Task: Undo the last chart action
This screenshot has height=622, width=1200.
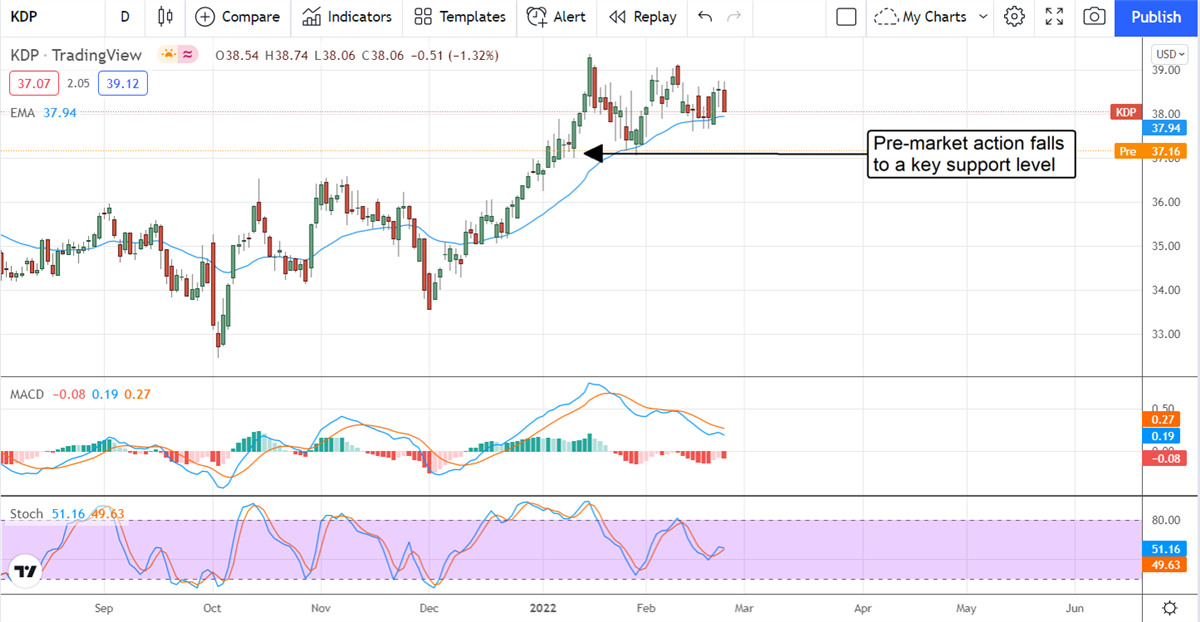Action: point(705,17)
